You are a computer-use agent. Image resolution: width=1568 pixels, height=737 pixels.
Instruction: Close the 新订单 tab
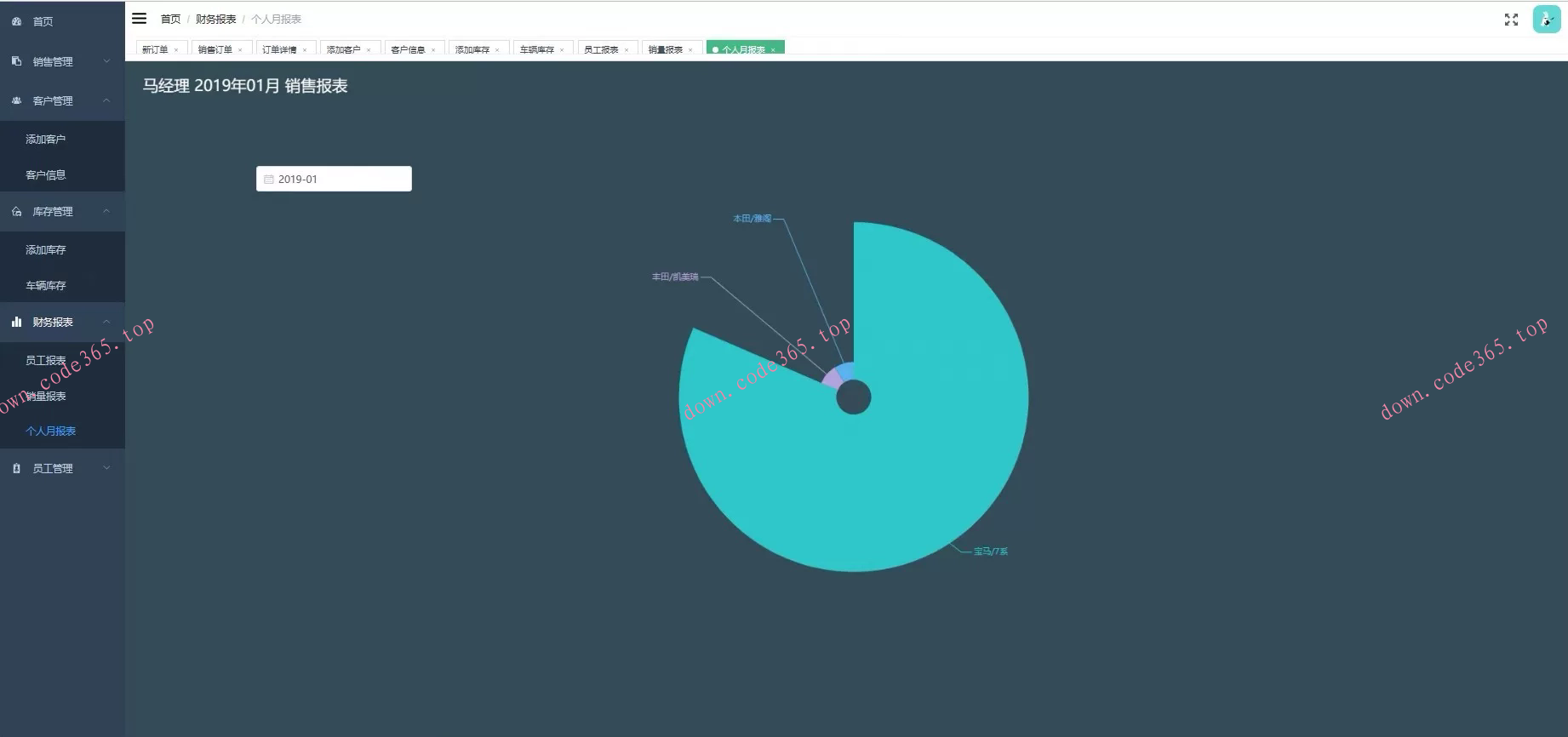[x=176, y=50]
